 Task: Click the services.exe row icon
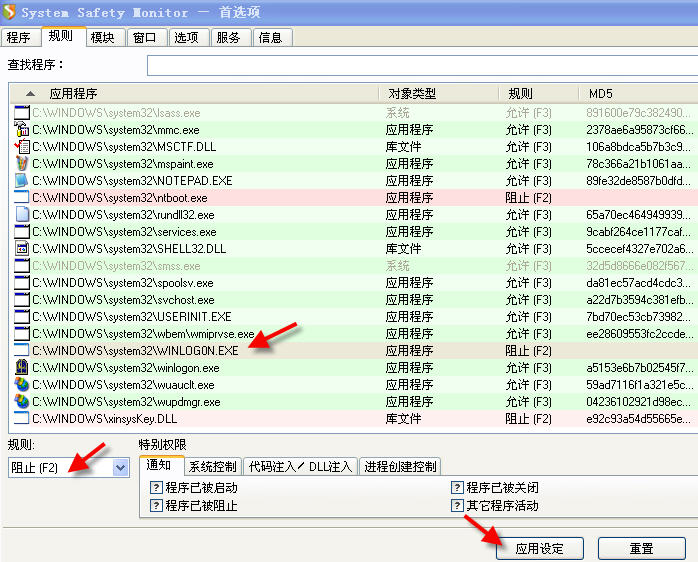pyautogui.click(x=21, y=232)
